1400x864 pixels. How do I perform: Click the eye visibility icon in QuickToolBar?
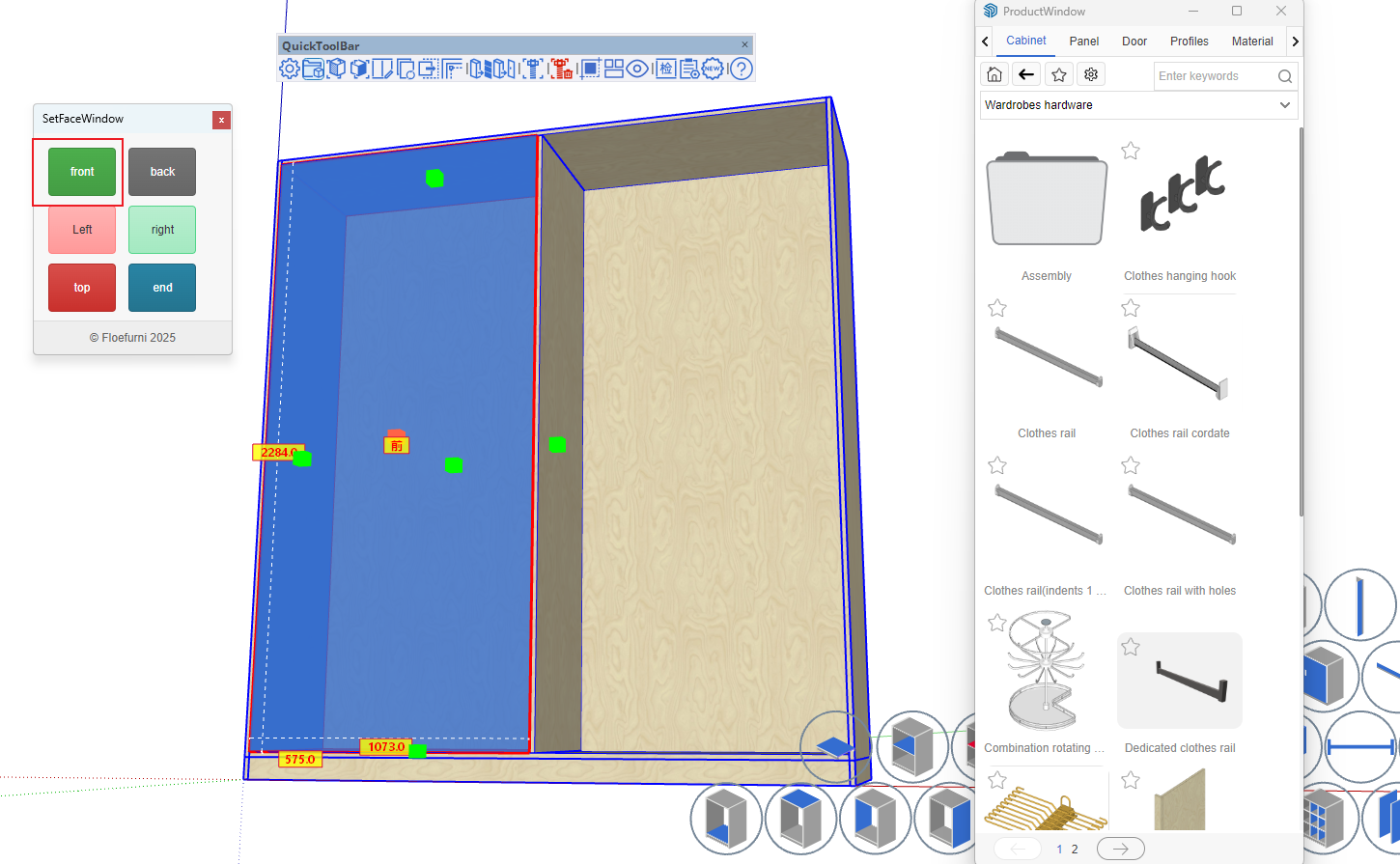tap(637, 69)
